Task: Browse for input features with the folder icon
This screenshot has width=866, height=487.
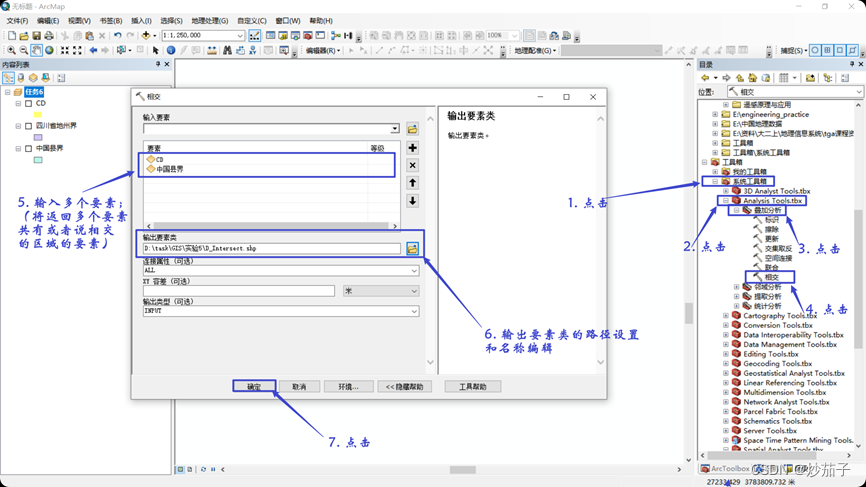Action: click(413, 129)
